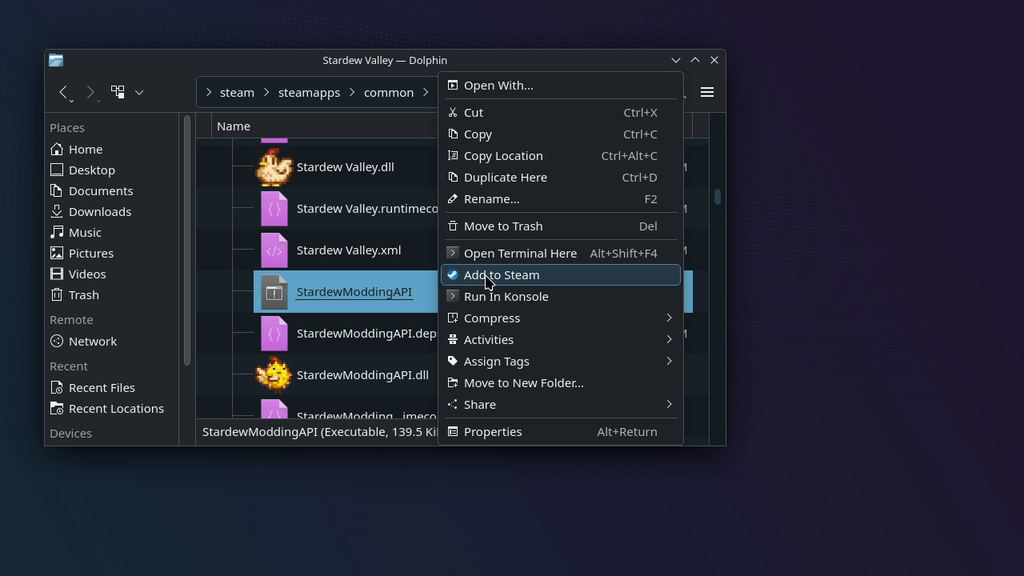Select the StardewModdingAPI executable icon
Screen dimensions: 1024x576
(x=274, y=292)
